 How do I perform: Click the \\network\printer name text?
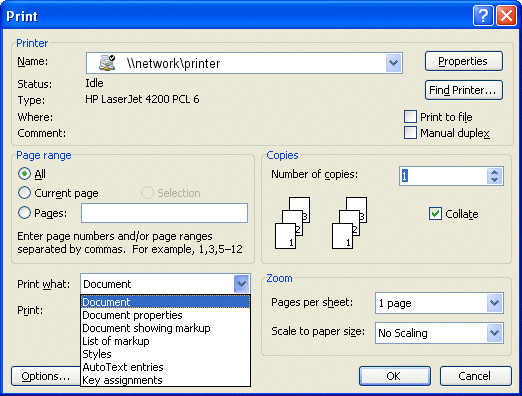click(173, 63)
